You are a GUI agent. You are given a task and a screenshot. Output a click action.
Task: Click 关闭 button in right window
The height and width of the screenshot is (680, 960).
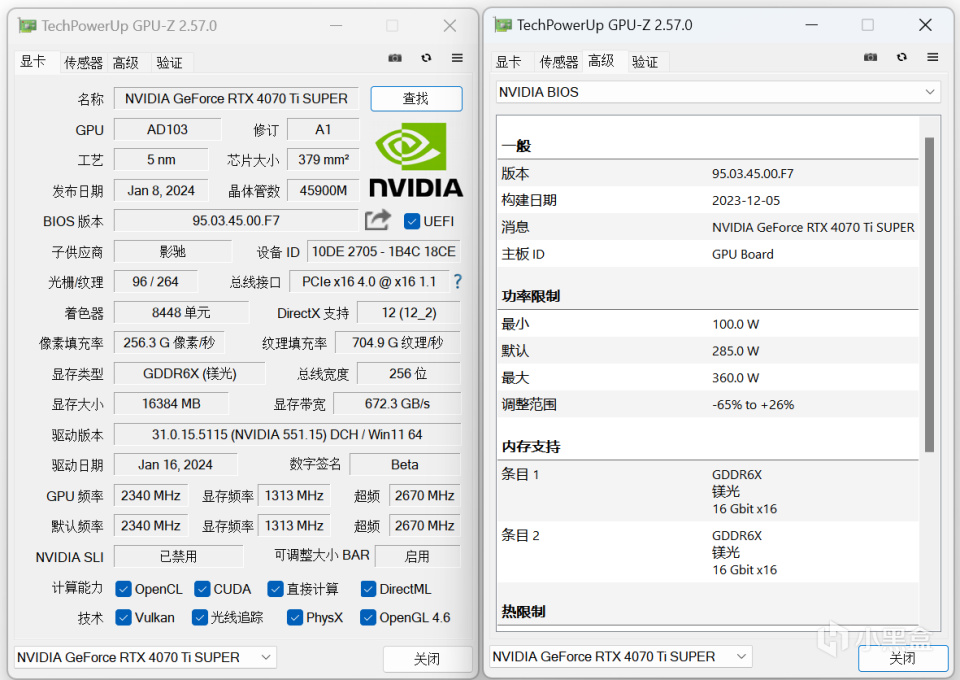[902, 658]
